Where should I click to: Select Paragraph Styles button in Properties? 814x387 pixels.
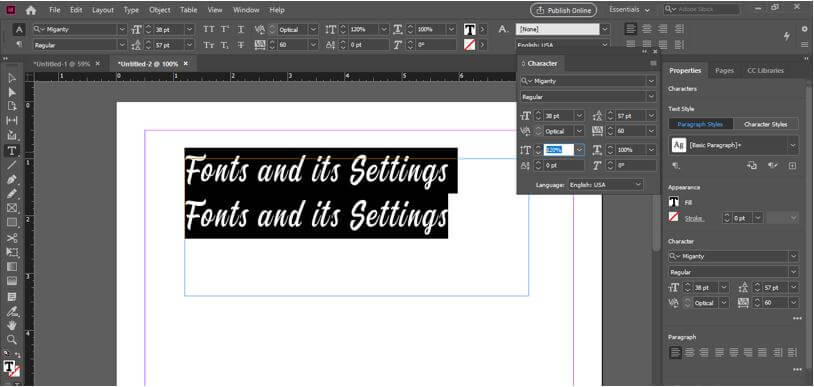point(701,124)
